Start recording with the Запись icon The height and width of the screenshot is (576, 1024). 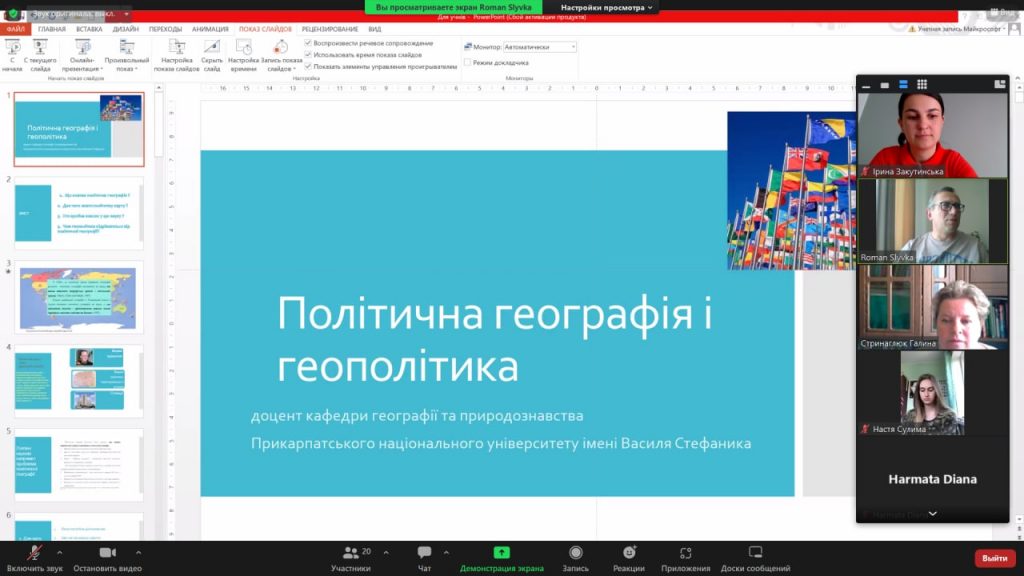pos(575,553)
